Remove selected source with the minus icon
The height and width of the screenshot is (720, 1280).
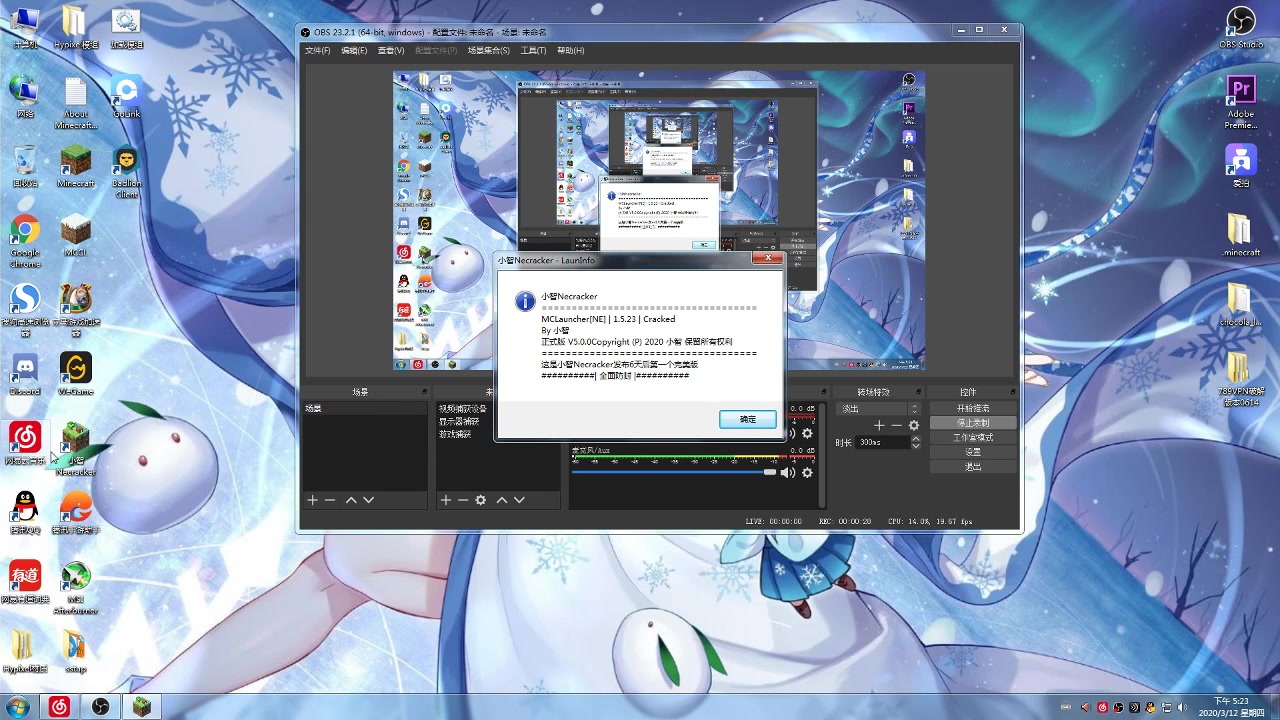pos(463,500)
